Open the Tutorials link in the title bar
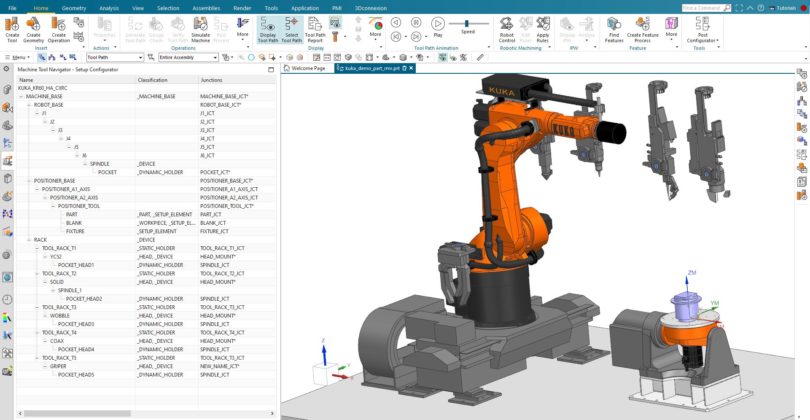The image size is (810, 420). 786,8
